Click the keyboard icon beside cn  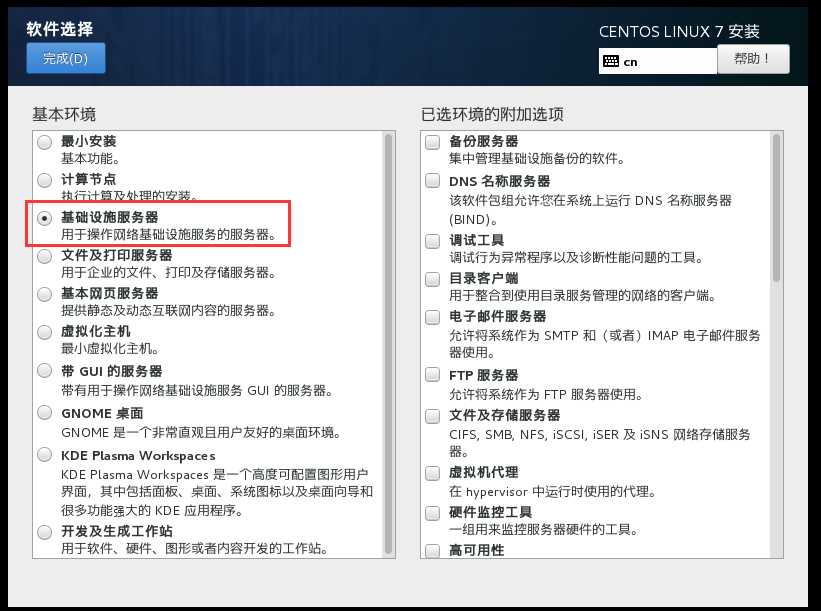click(611, 61)
